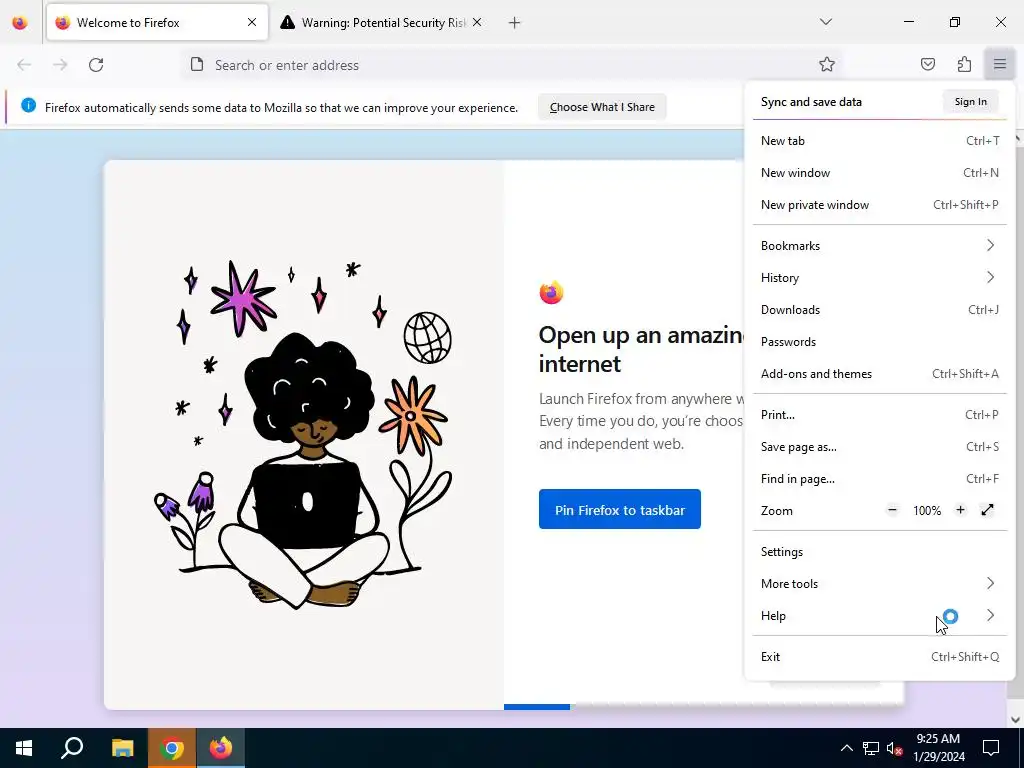
Task: Select New tab menu item
Action: coord(880,140)
